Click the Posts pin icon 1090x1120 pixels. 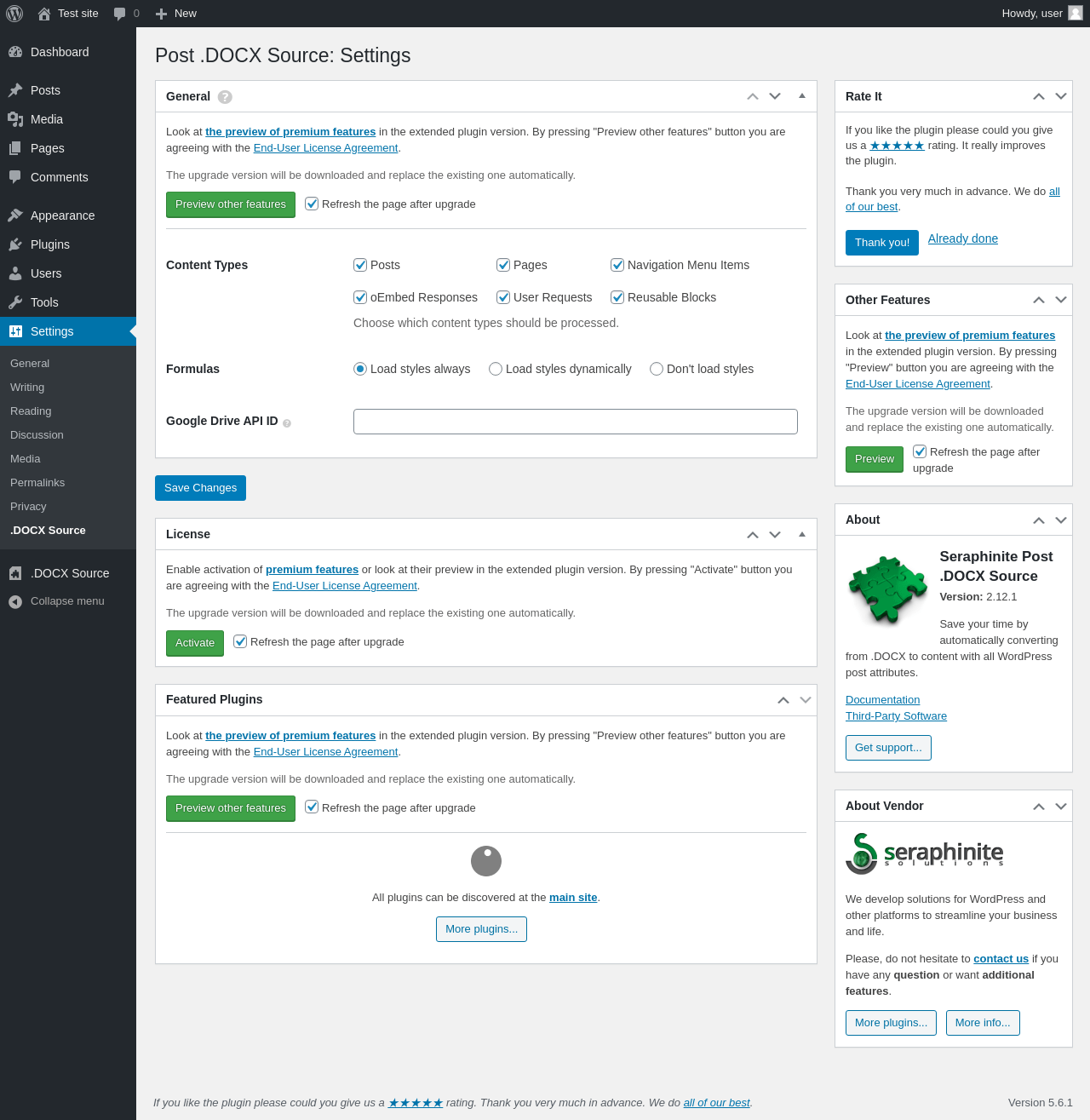[x=15, y=90]
